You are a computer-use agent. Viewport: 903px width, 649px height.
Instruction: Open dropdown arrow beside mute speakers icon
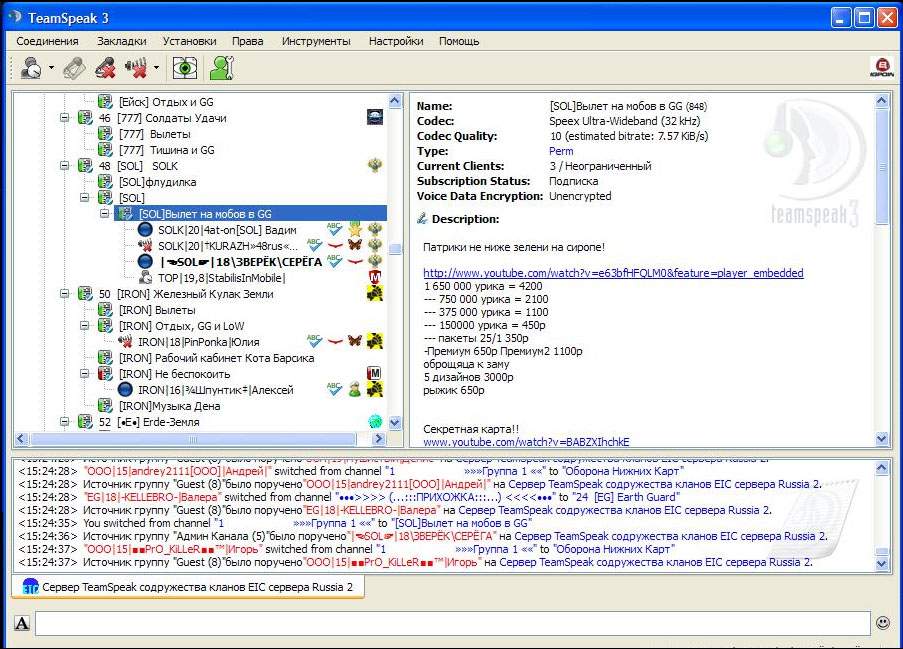coord(156,69)
